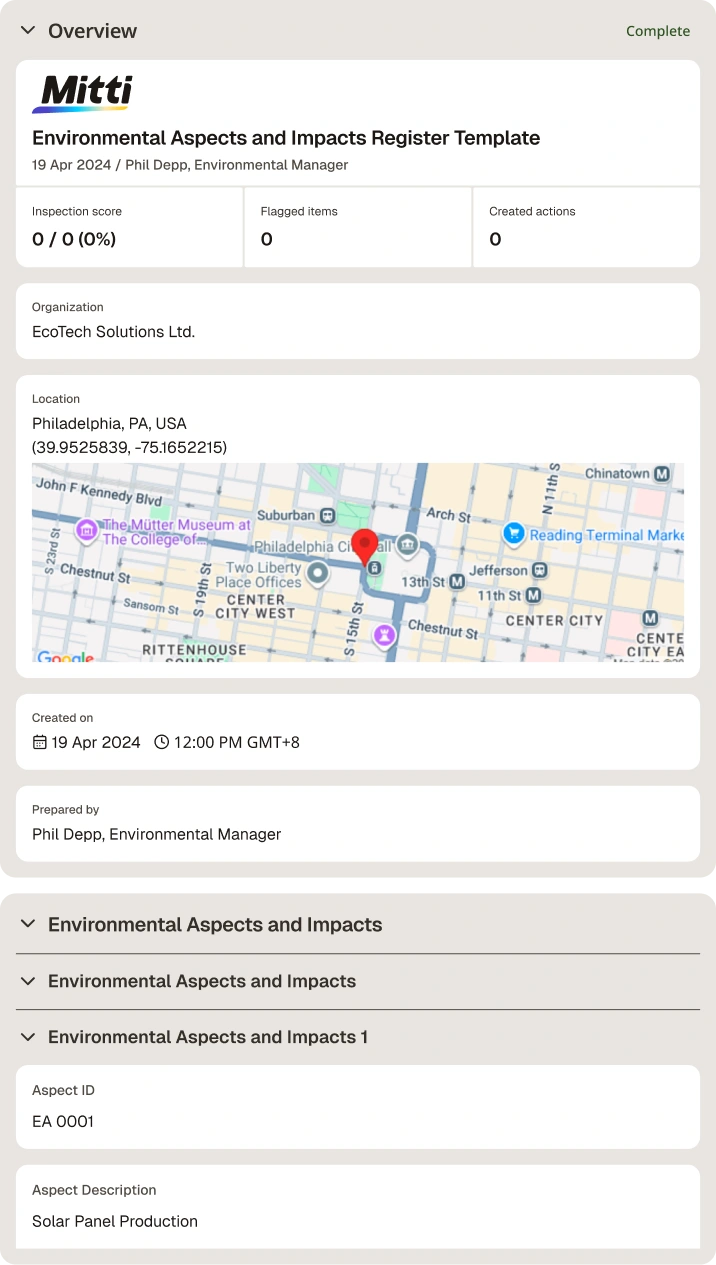The width and height of the screenshot is (716, 1265).
Task: Click the report title Environmental Aspects and Impacts Register Template
Action: [286, 138]
